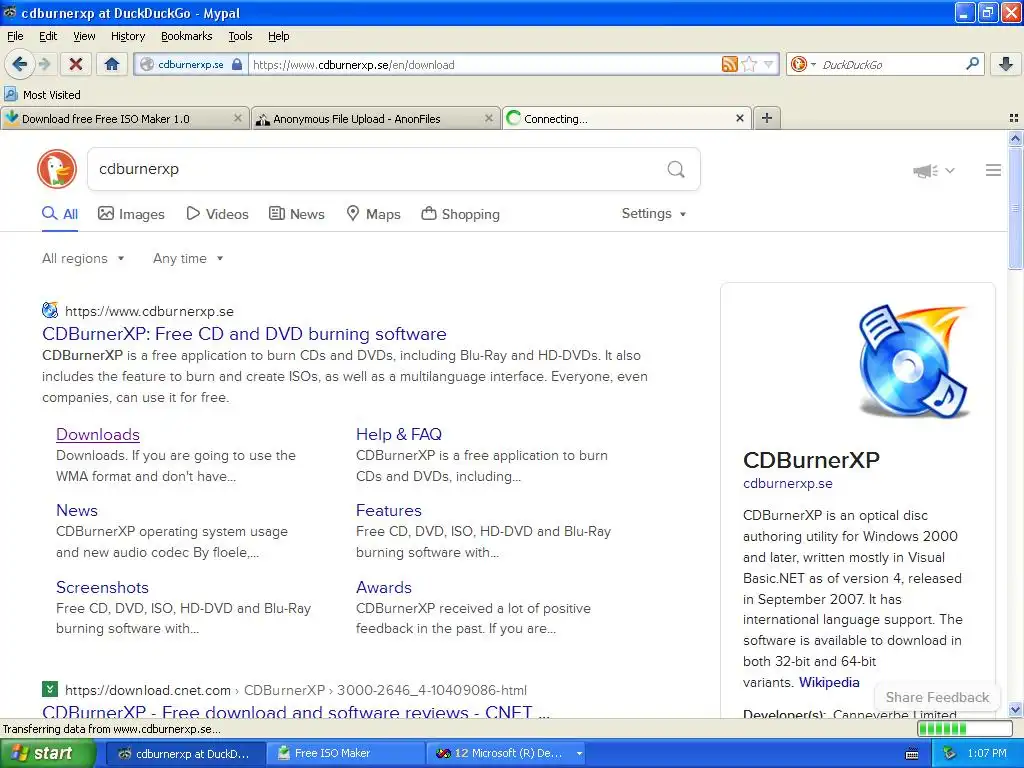Viewport: 1024px width, 768px height.
Task: Go back using the Back arrow button
Action: click(x=19, y=64)
